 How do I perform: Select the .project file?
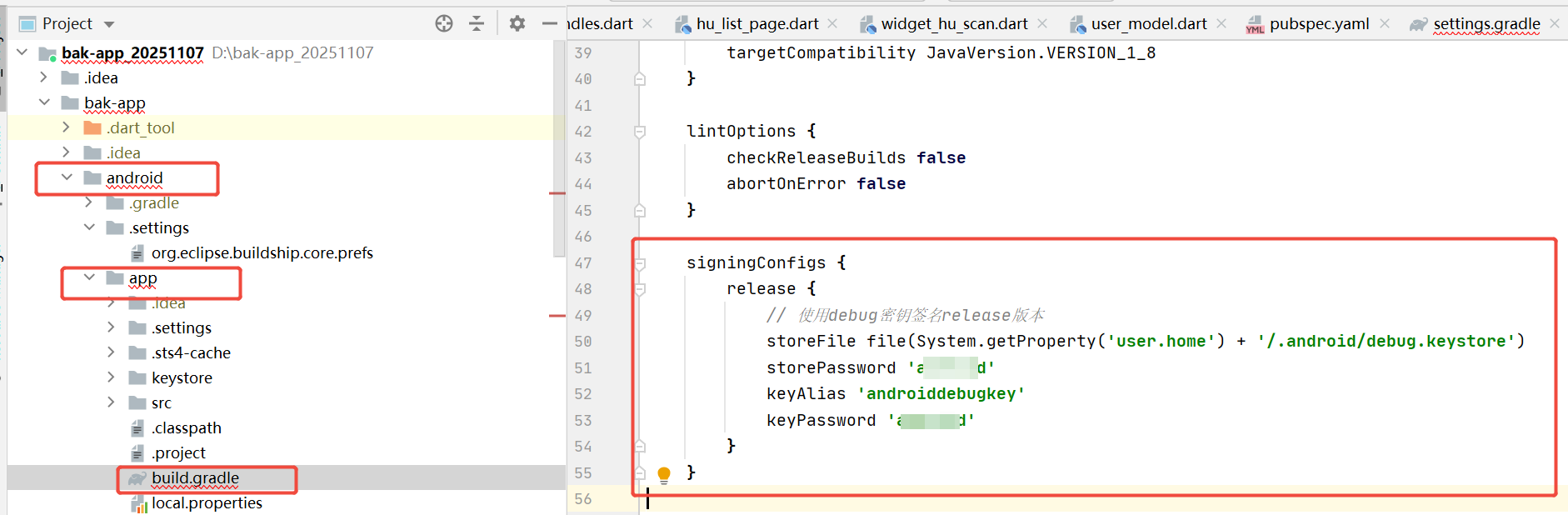pos(178,452)
